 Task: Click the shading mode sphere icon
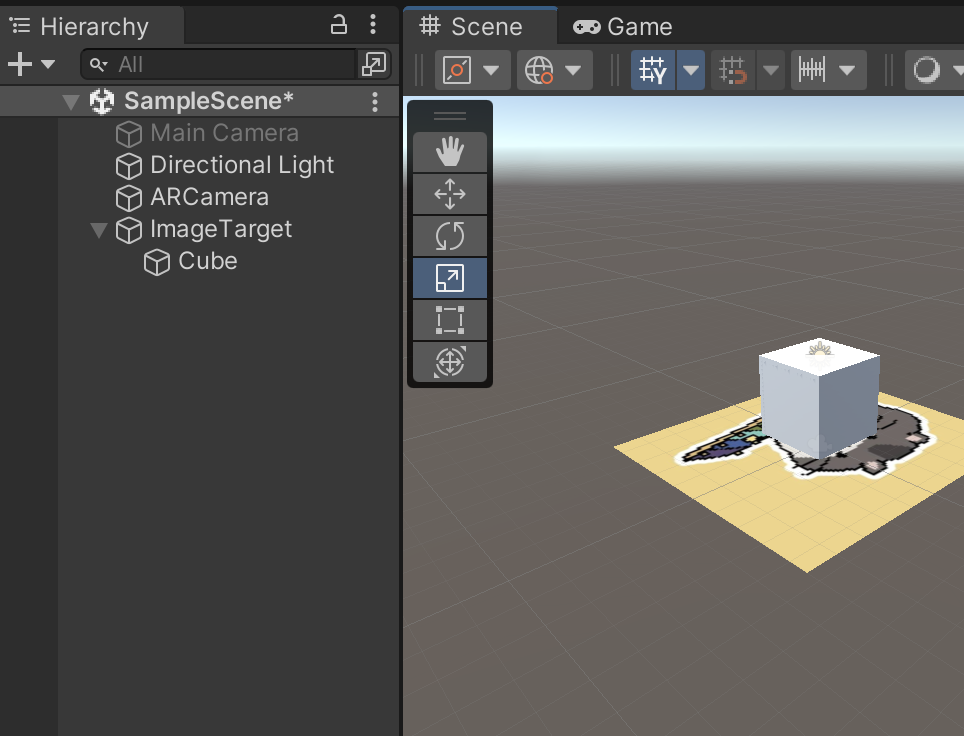click(x=926, y=70)
